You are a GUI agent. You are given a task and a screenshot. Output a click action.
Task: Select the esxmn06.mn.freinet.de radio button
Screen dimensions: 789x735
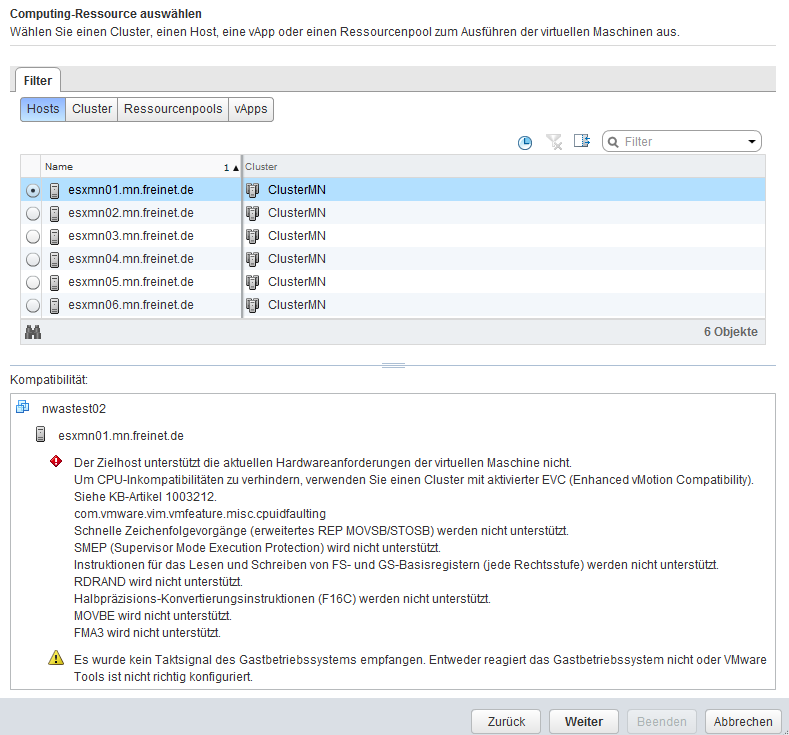pos(33,305)
